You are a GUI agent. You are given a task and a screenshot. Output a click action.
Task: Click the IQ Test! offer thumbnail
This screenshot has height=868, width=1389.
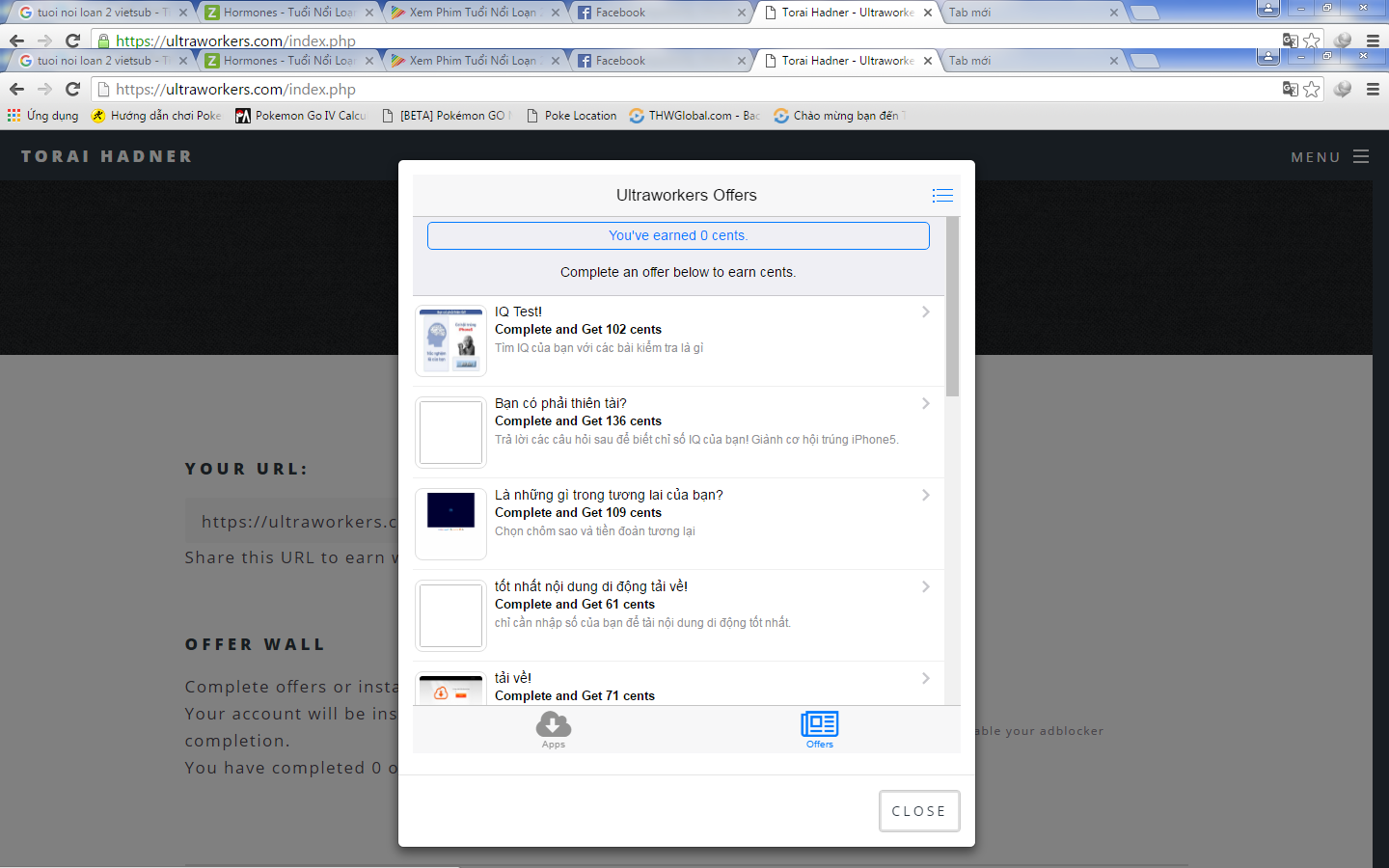pos(450,340)
